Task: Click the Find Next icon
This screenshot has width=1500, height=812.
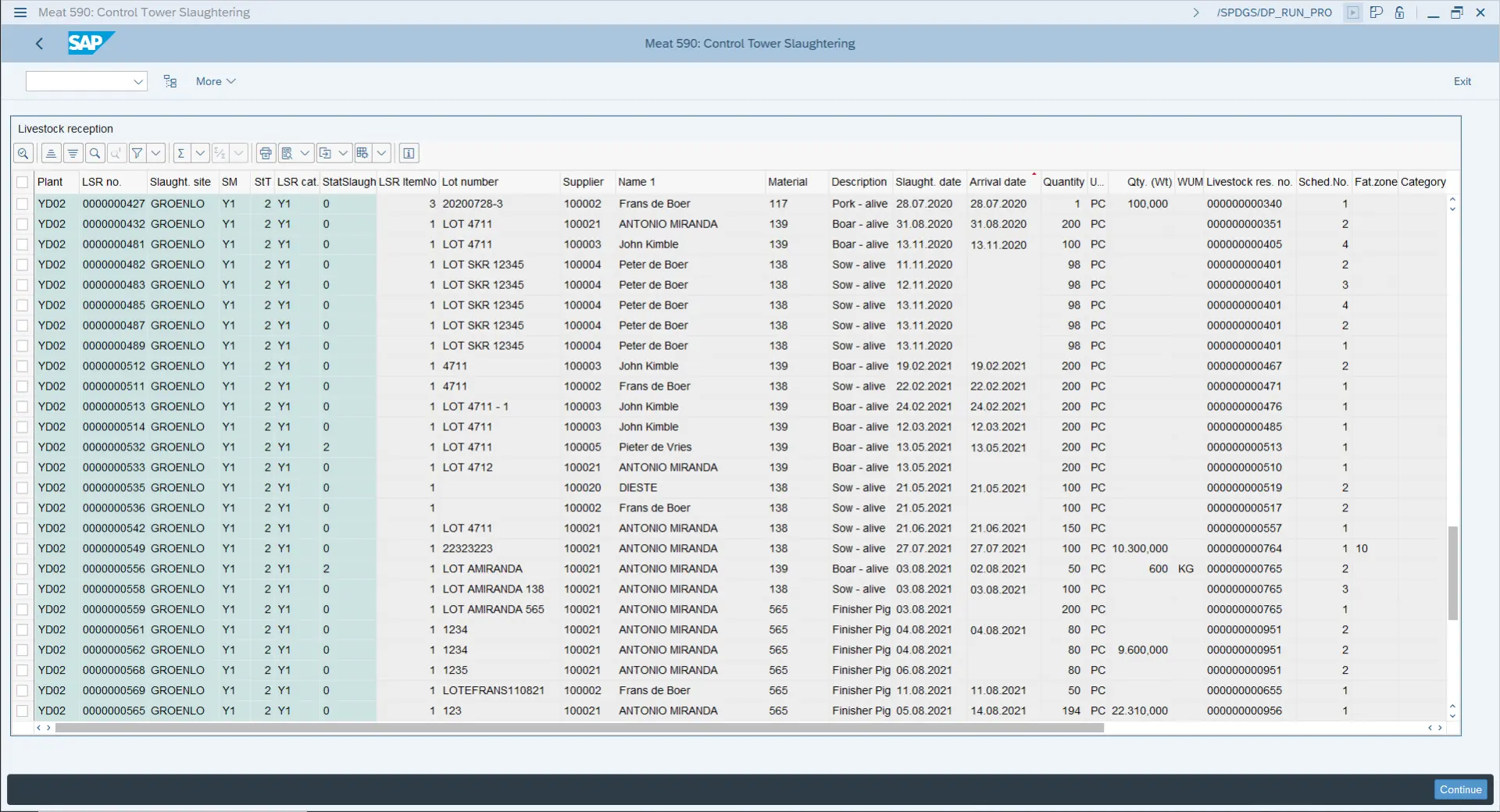Action: click(x=116, y=153)
